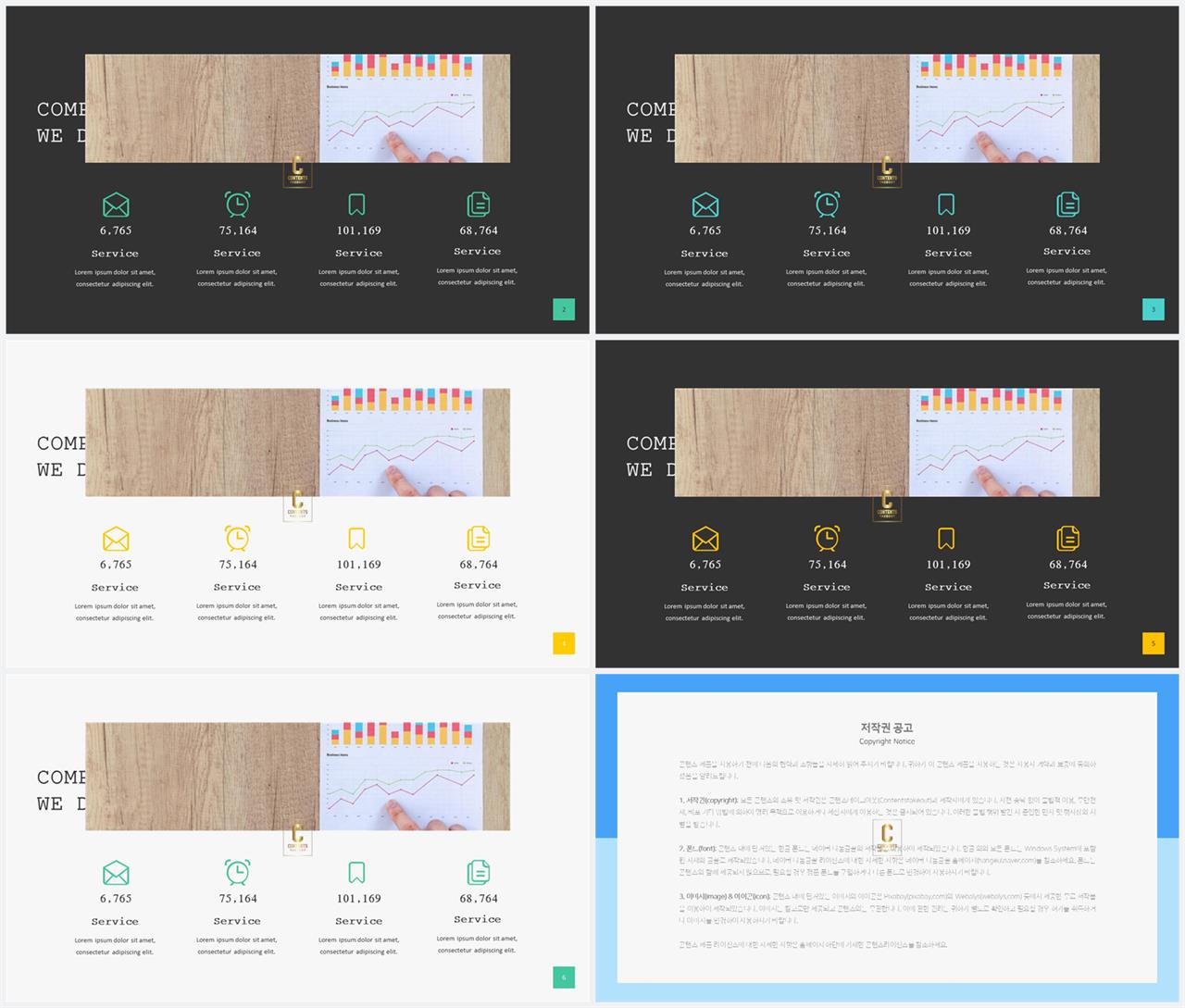Select 6,765 on the dark slide 5
The height and width of the screenshot is (1008, 1185).
point(705,565)
